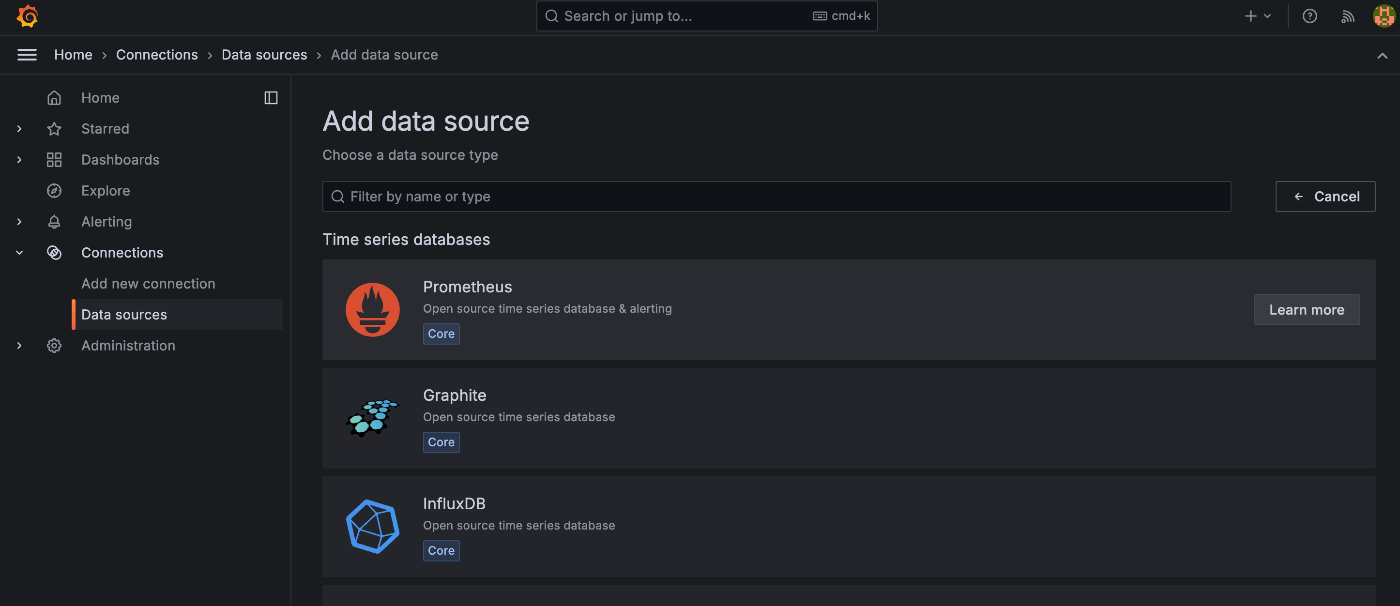Click the Time series databases heading
The height and width of the screenshot is (606, 1400).
(x=406, y=240)
